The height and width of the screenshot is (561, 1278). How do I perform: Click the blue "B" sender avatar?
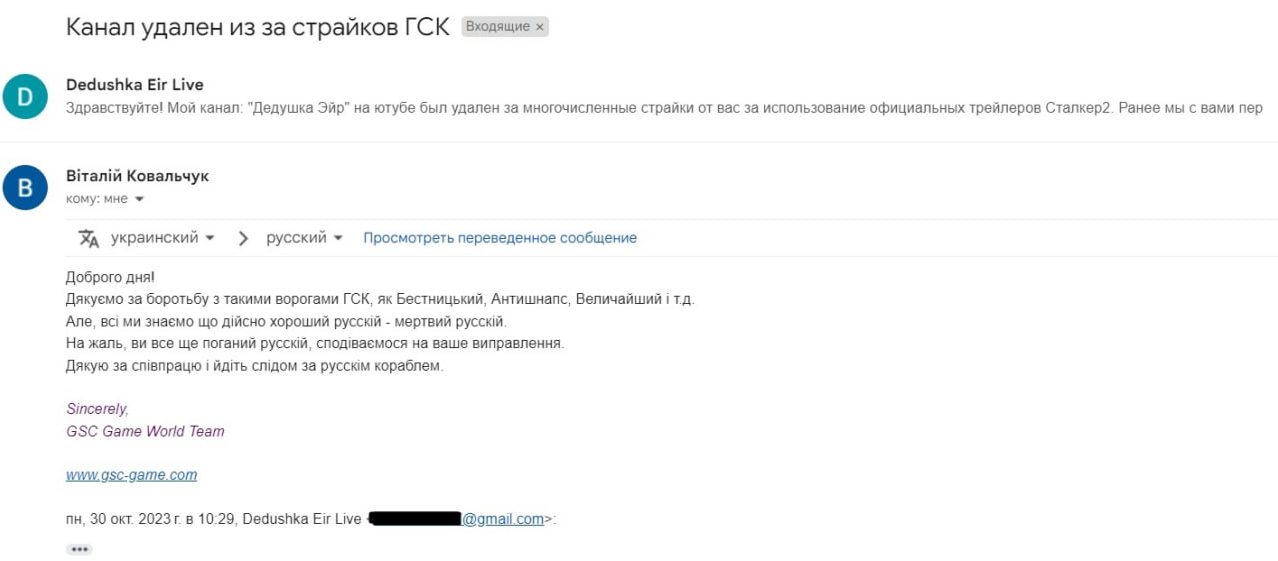click(x=25, y=187)
